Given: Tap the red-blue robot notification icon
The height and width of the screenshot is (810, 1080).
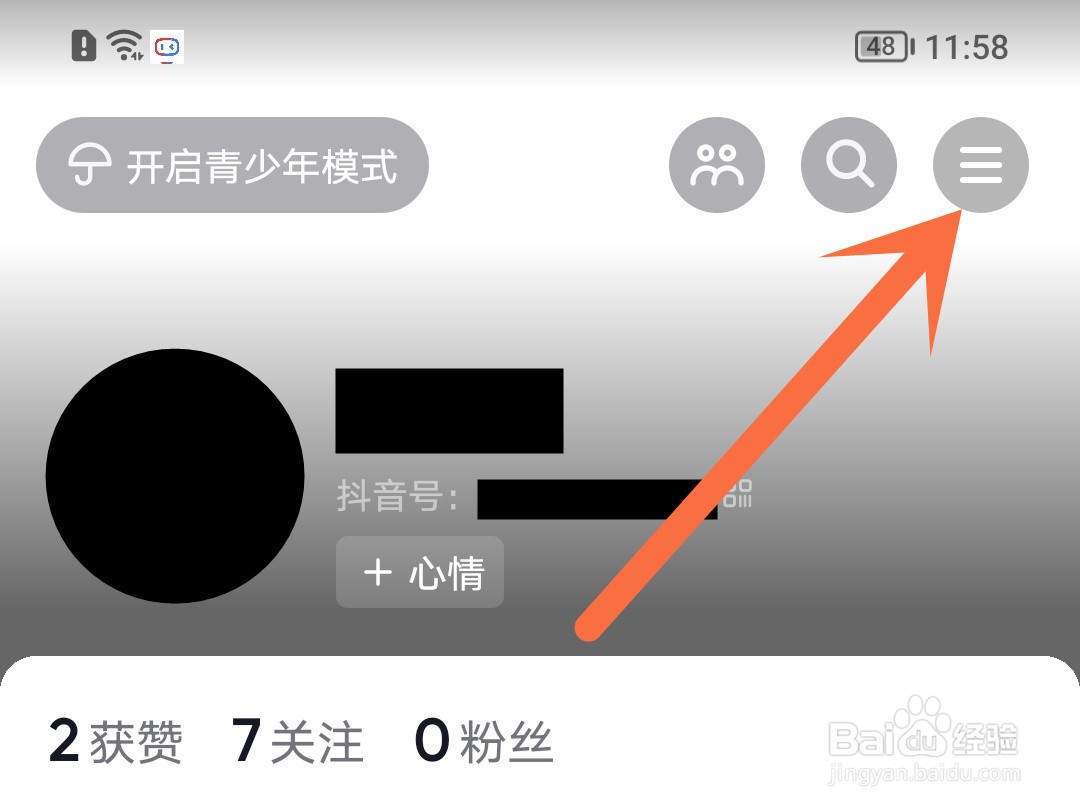Looking at the screenshot, I should point(167,47).
